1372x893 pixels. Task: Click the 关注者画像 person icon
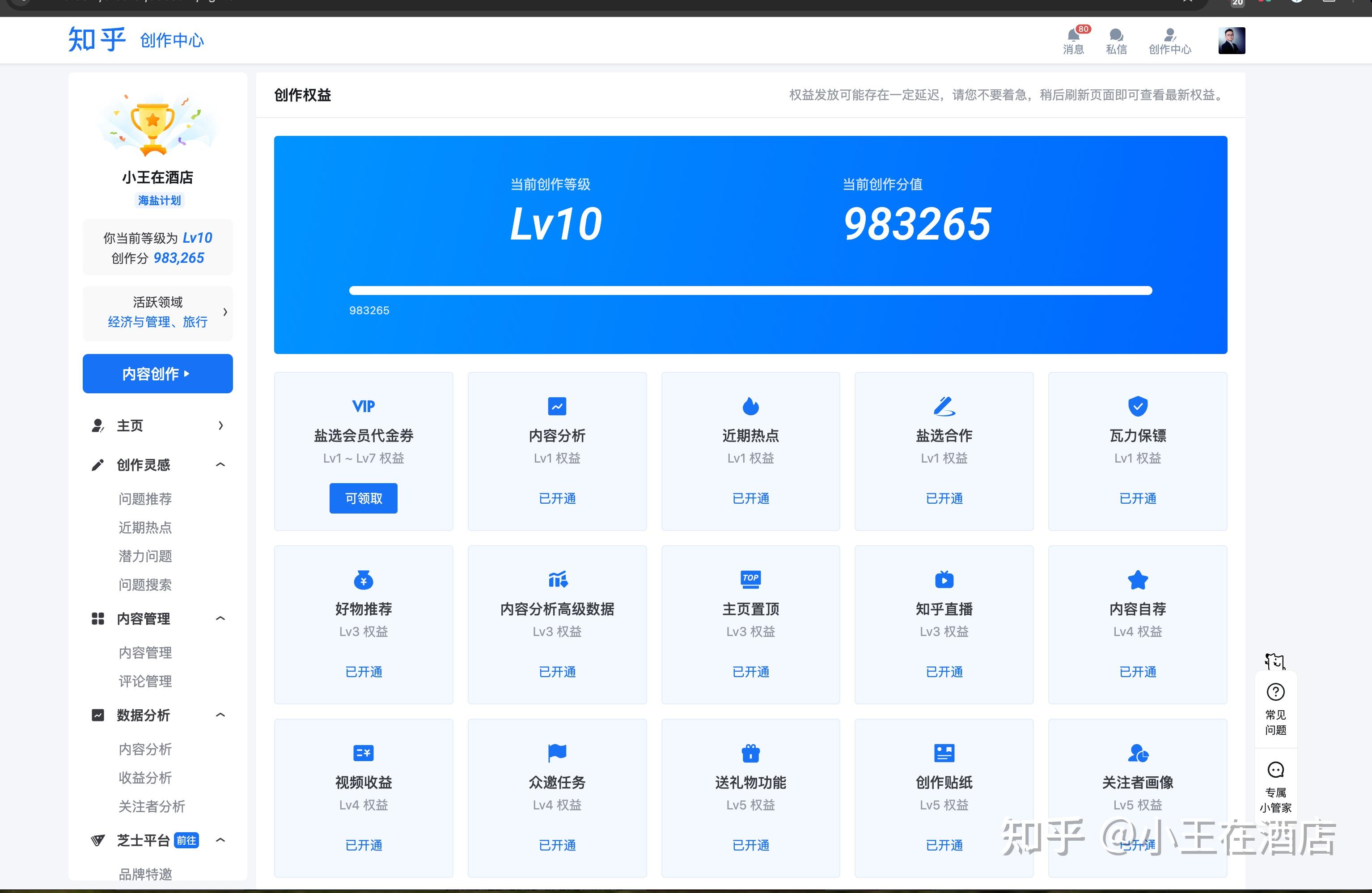(1138, 753)
